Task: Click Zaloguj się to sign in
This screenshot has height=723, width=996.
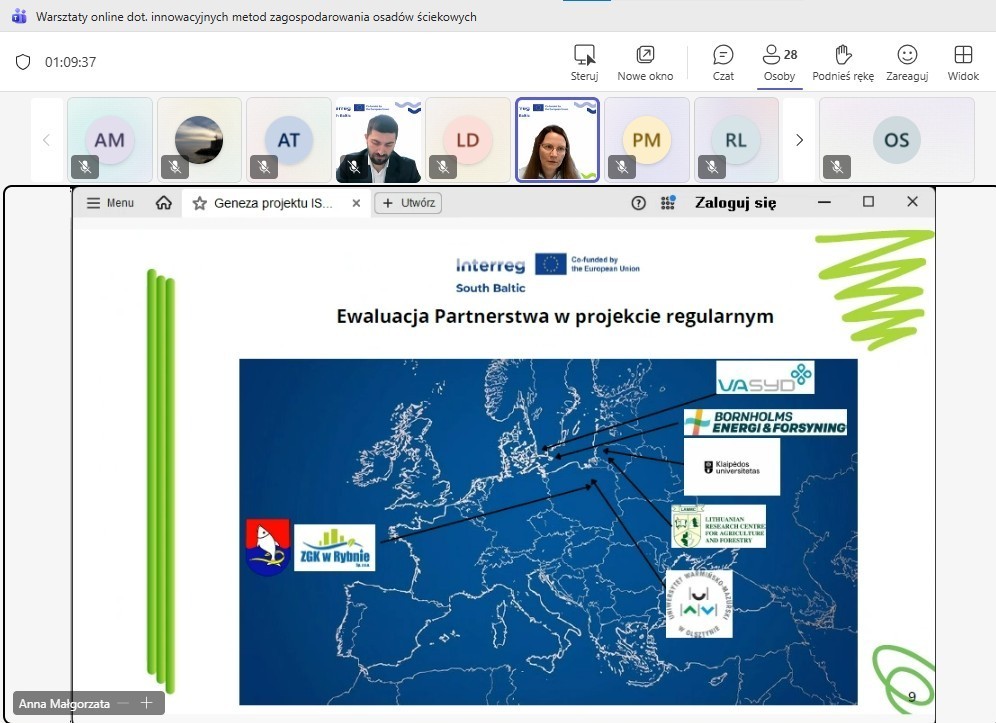Action: (735, 203)
